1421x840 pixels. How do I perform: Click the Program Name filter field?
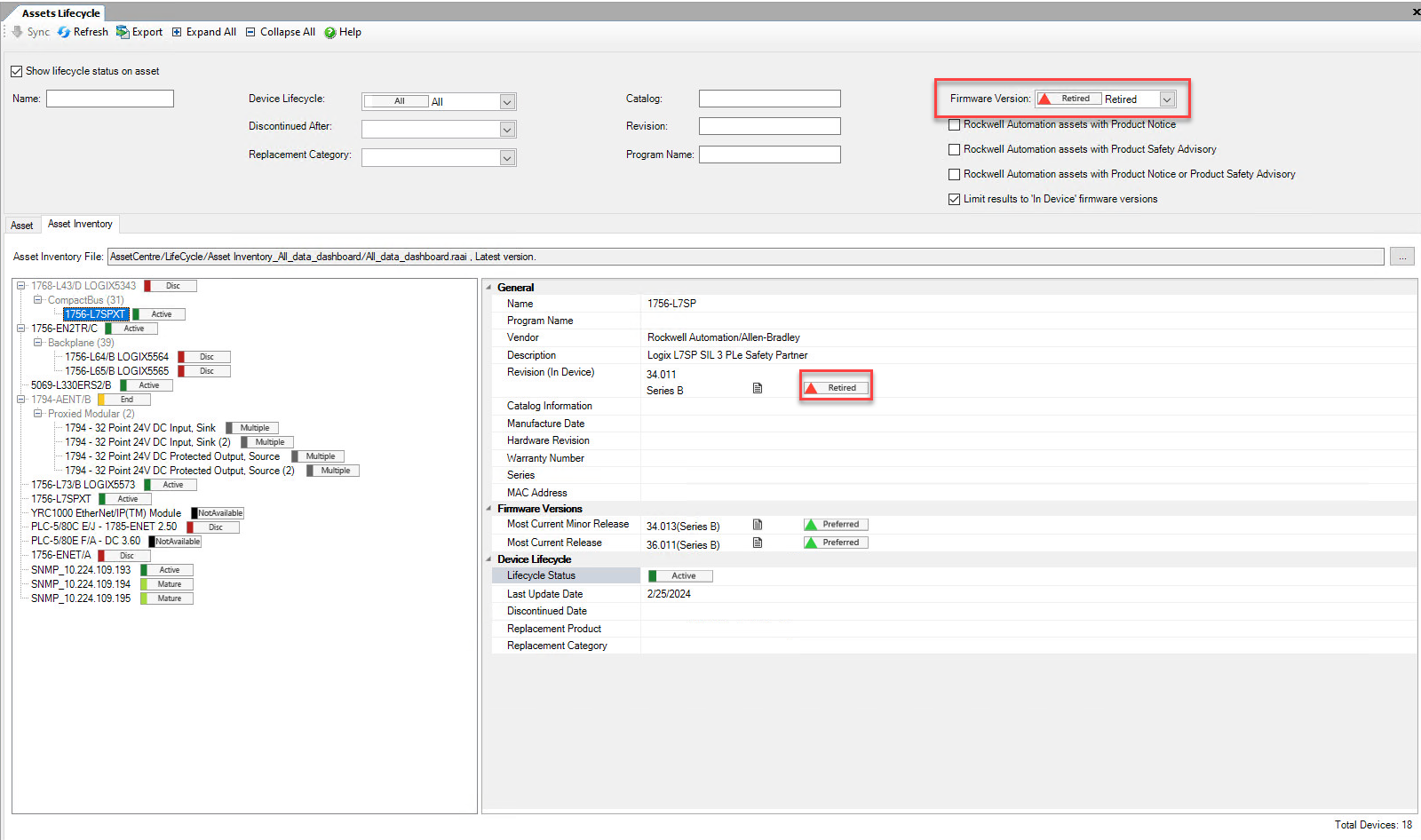tap(770, 155)
